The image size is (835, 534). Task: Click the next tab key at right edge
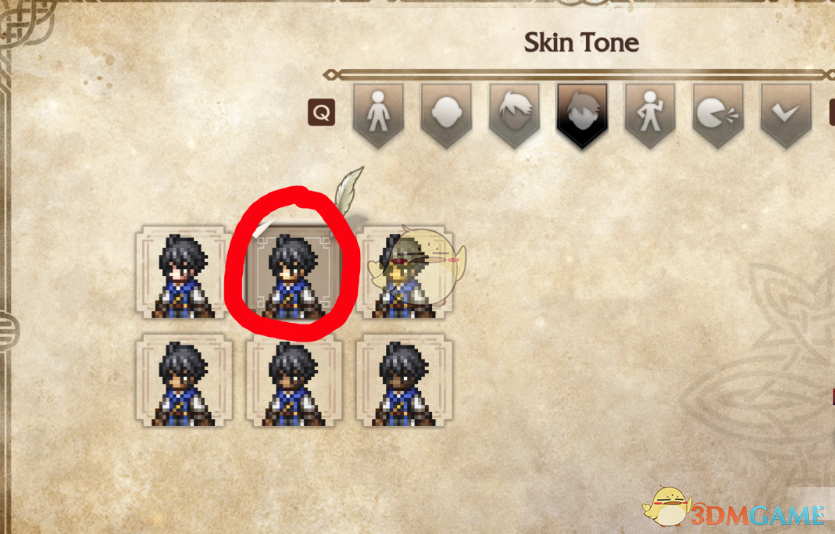[x=832, y=112]
